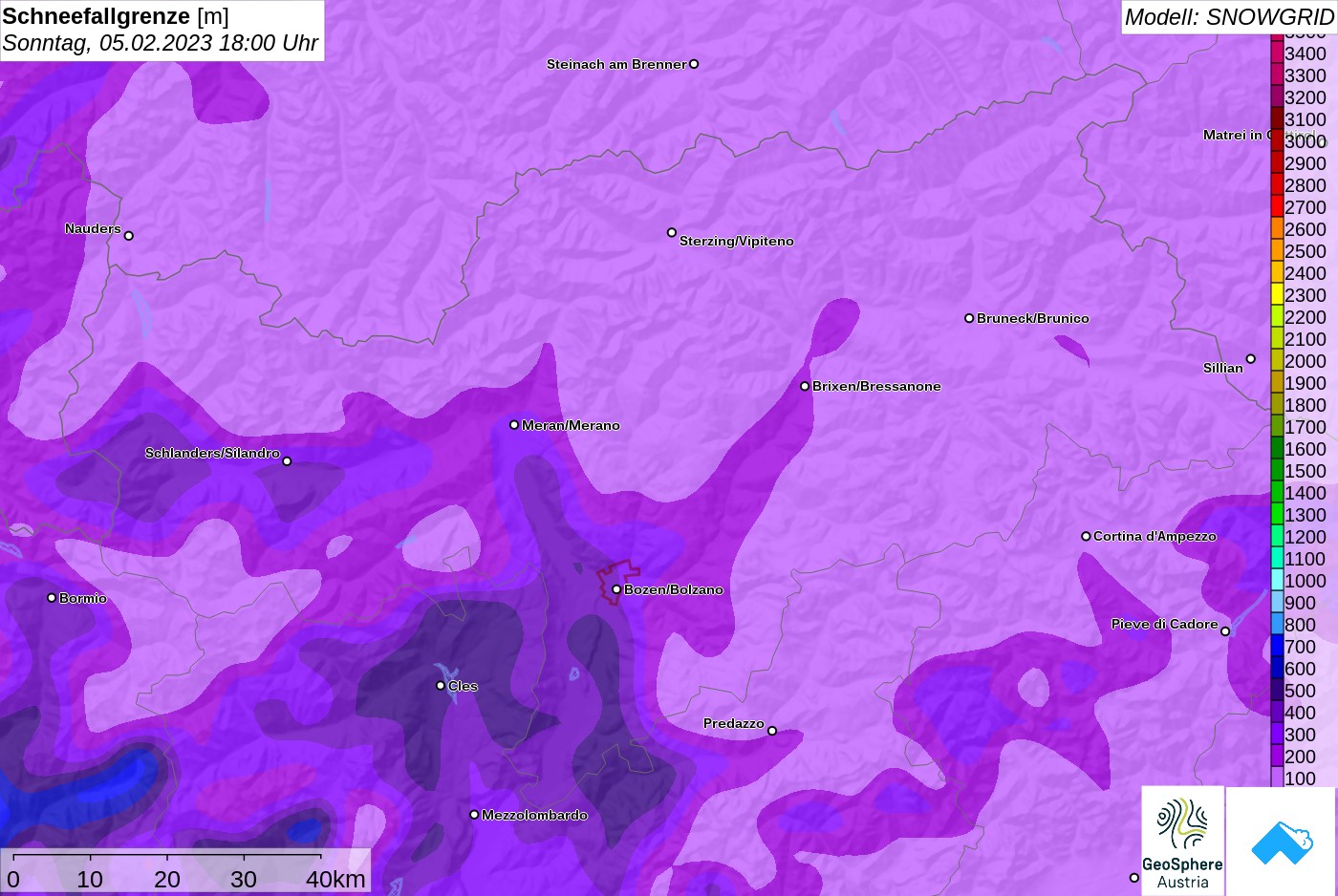Select the Brixen/Bressanone marker dot
The width and height of the screenshot is (1338, 896).
[x=805, y=386]
